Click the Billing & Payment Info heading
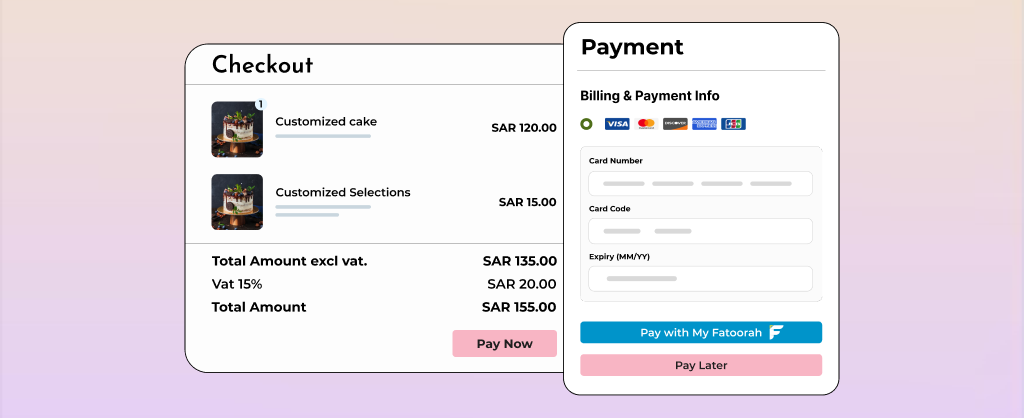This screenshot has height=418, width=1024. [x=650, y=96]
